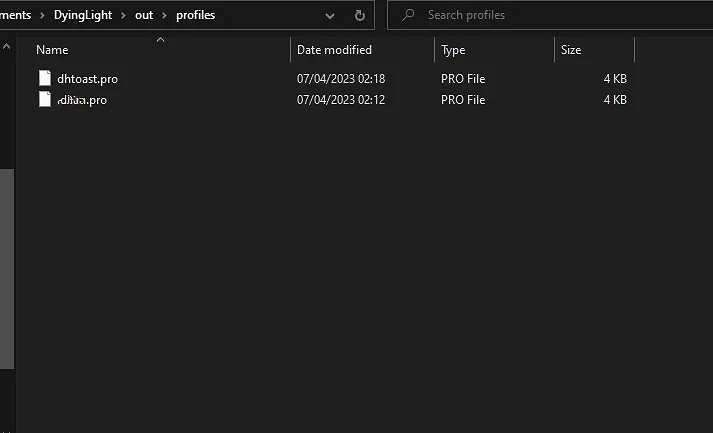The image size is (713, 433).
Task: Click the dhtoast.pro file icon
Action: point(44,79)
